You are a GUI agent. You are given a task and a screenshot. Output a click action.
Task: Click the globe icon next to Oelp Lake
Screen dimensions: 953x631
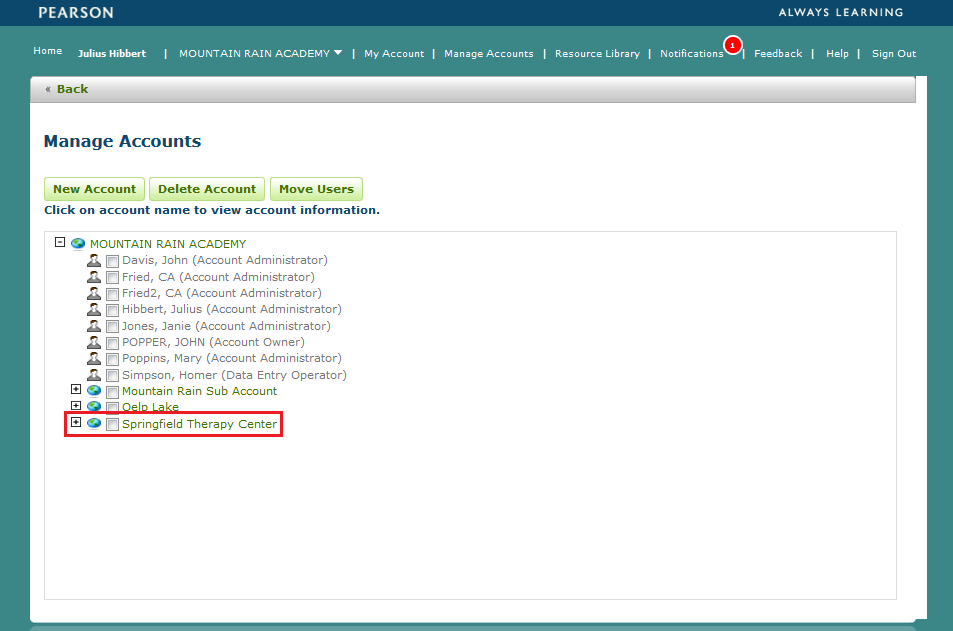(x=94, y=407)
